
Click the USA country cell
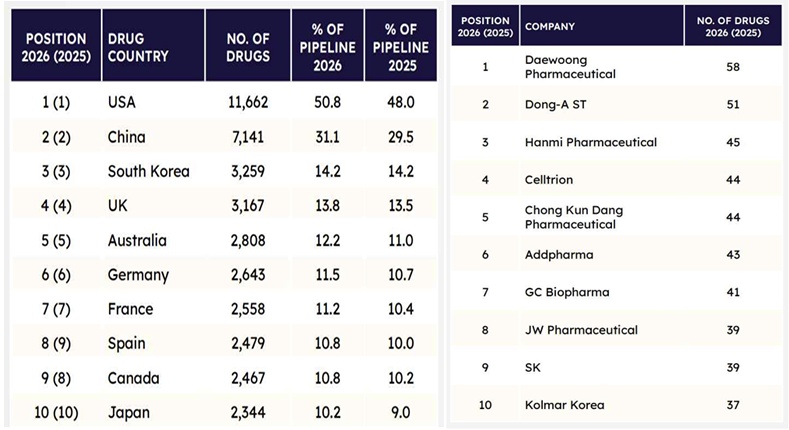click(x=123, y=101)
